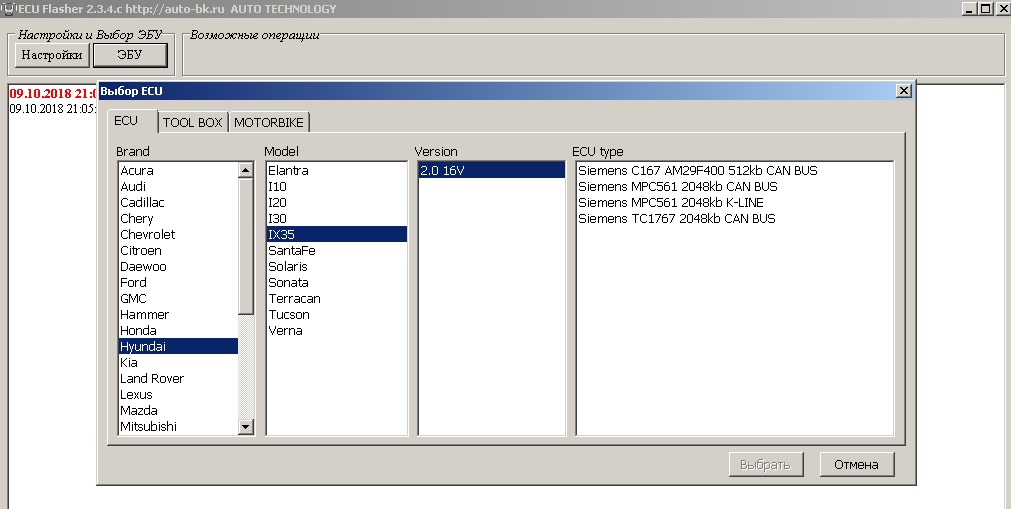1011x509 pixels.
Task: Choose Cadillac brand
Action: point(179,203)
